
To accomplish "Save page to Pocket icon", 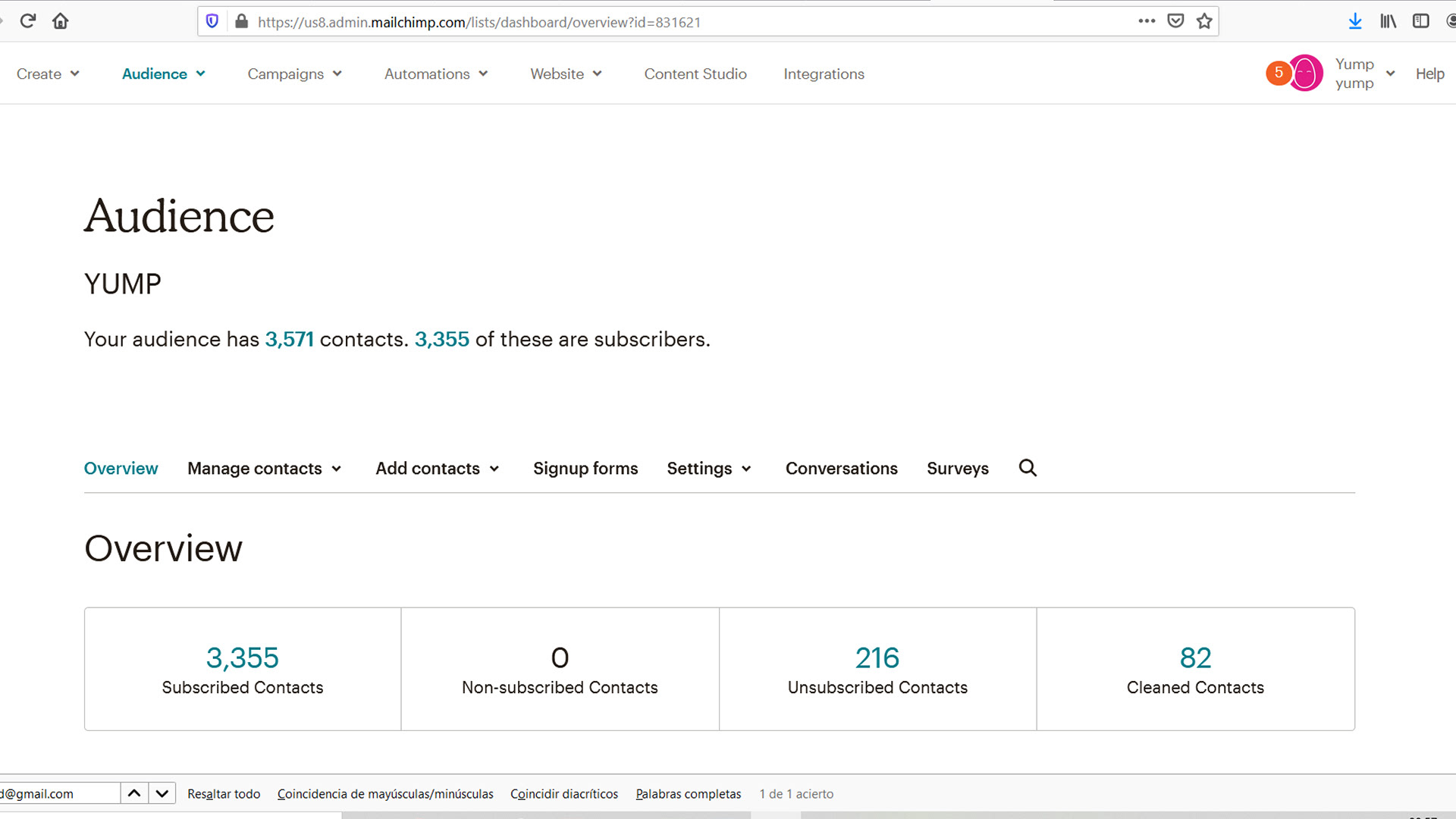I will click(x=1175, y=21).
